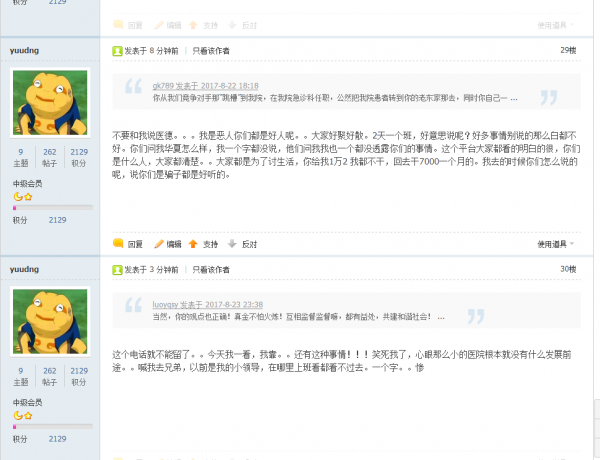This screenshot has height=460, width=600.
Task: Click the reply speech bubble icon in post 29
Action: tap(118, 243)
